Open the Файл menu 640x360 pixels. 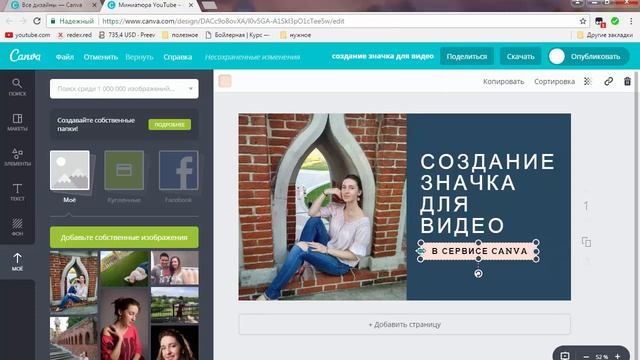tap(64, 57)
